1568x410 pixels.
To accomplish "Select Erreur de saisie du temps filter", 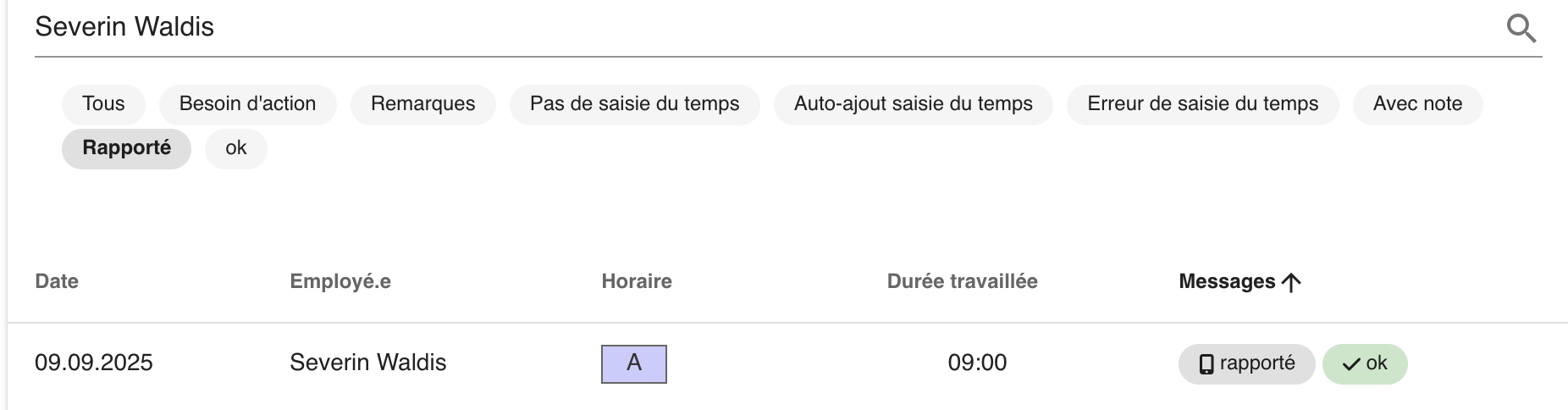I will click(1202, 104).
